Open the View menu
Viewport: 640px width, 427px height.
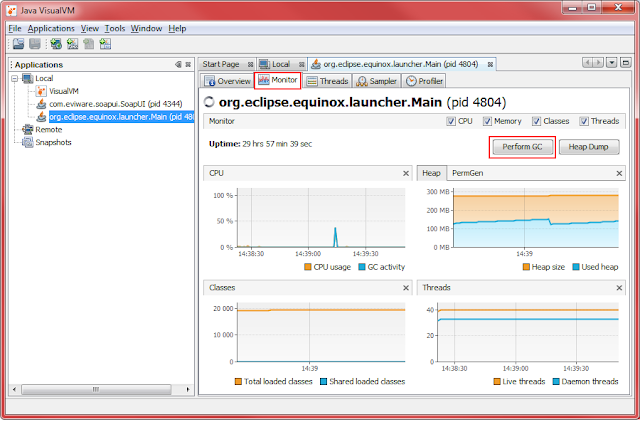(89, 29)
